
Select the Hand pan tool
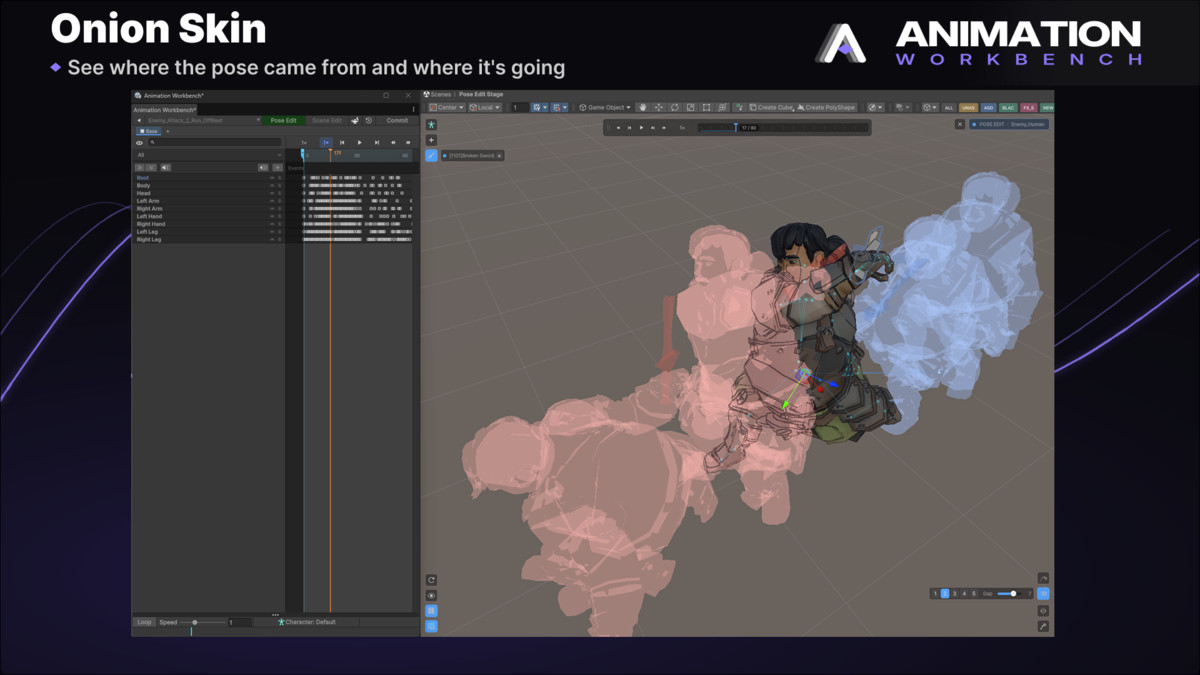pyautogui.click(x=642, y=107)
